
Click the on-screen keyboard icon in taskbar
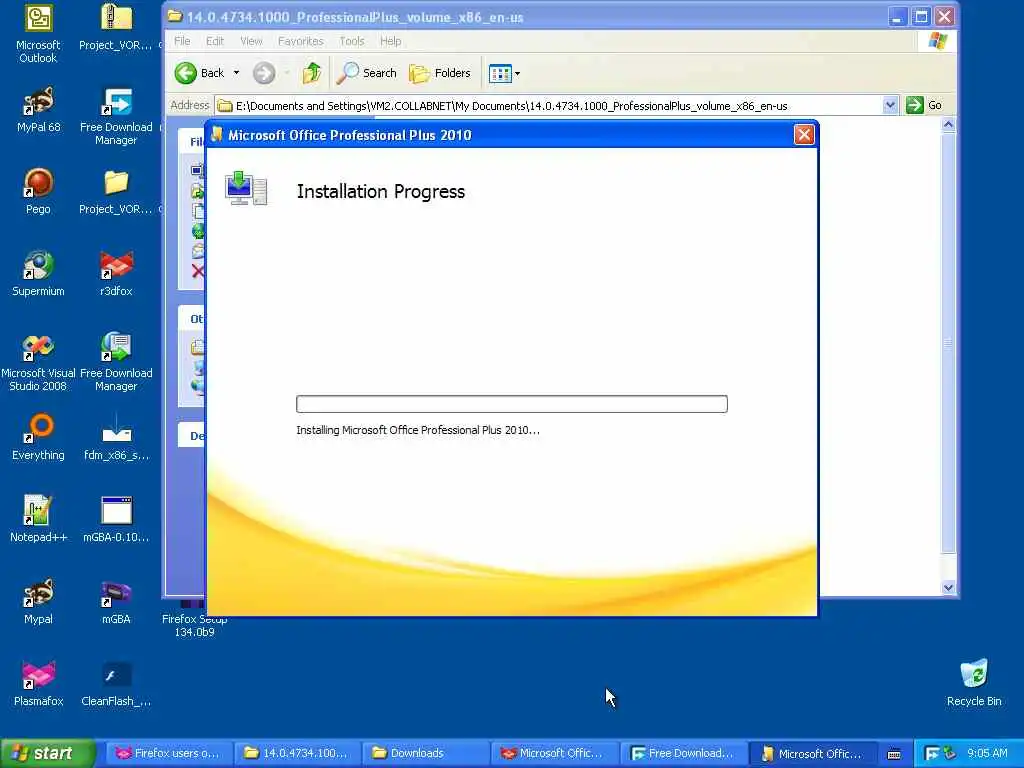(894, 754)
